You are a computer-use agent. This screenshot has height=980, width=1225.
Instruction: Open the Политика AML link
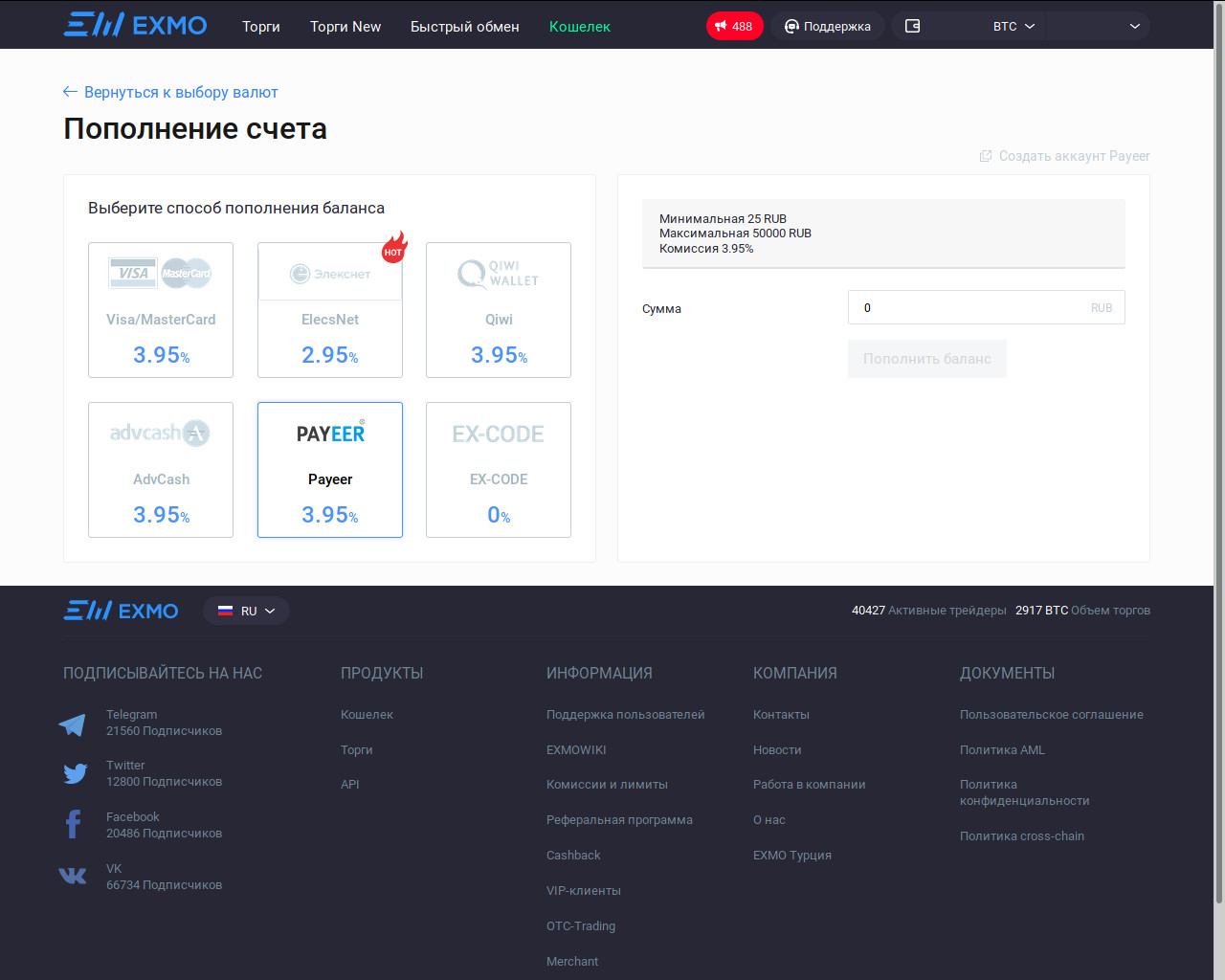(x=1002, y=750)
